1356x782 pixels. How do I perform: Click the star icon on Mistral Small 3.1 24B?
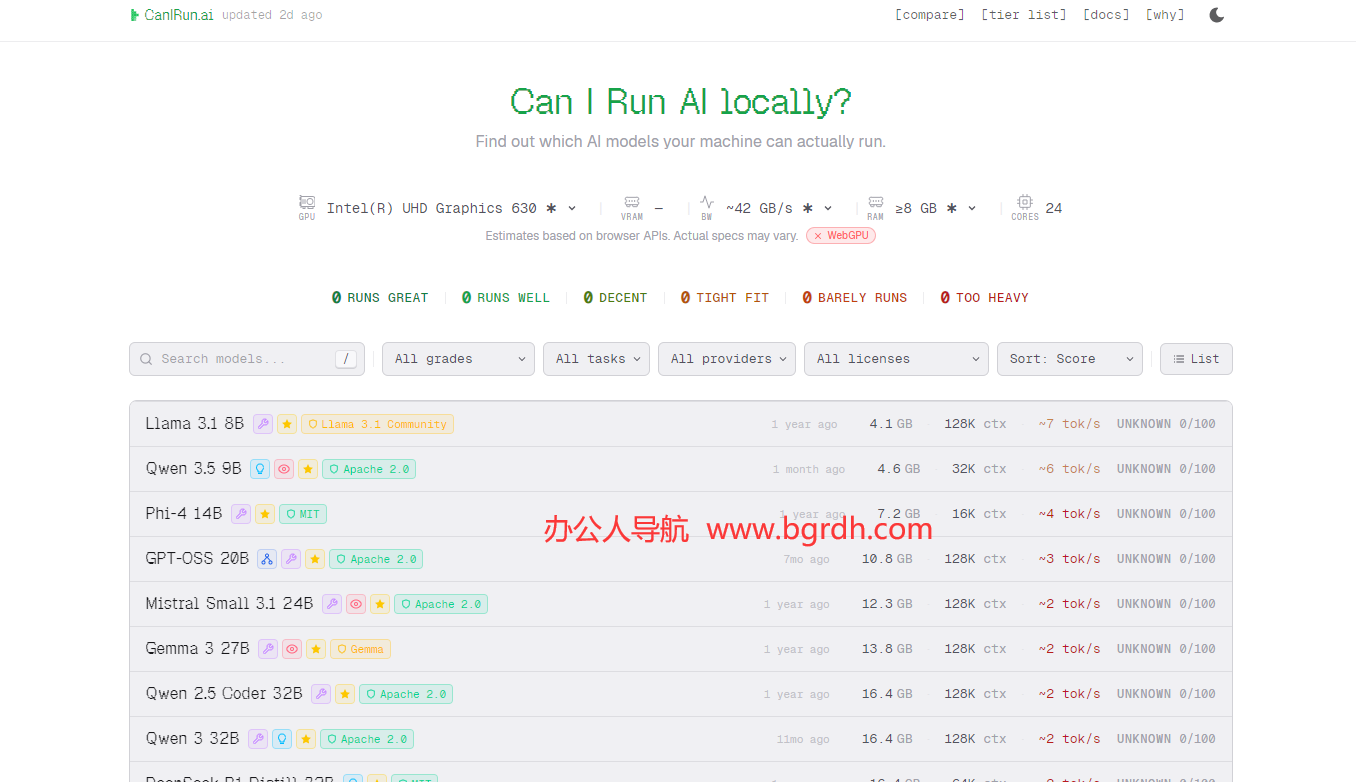[x=380, y=604]
